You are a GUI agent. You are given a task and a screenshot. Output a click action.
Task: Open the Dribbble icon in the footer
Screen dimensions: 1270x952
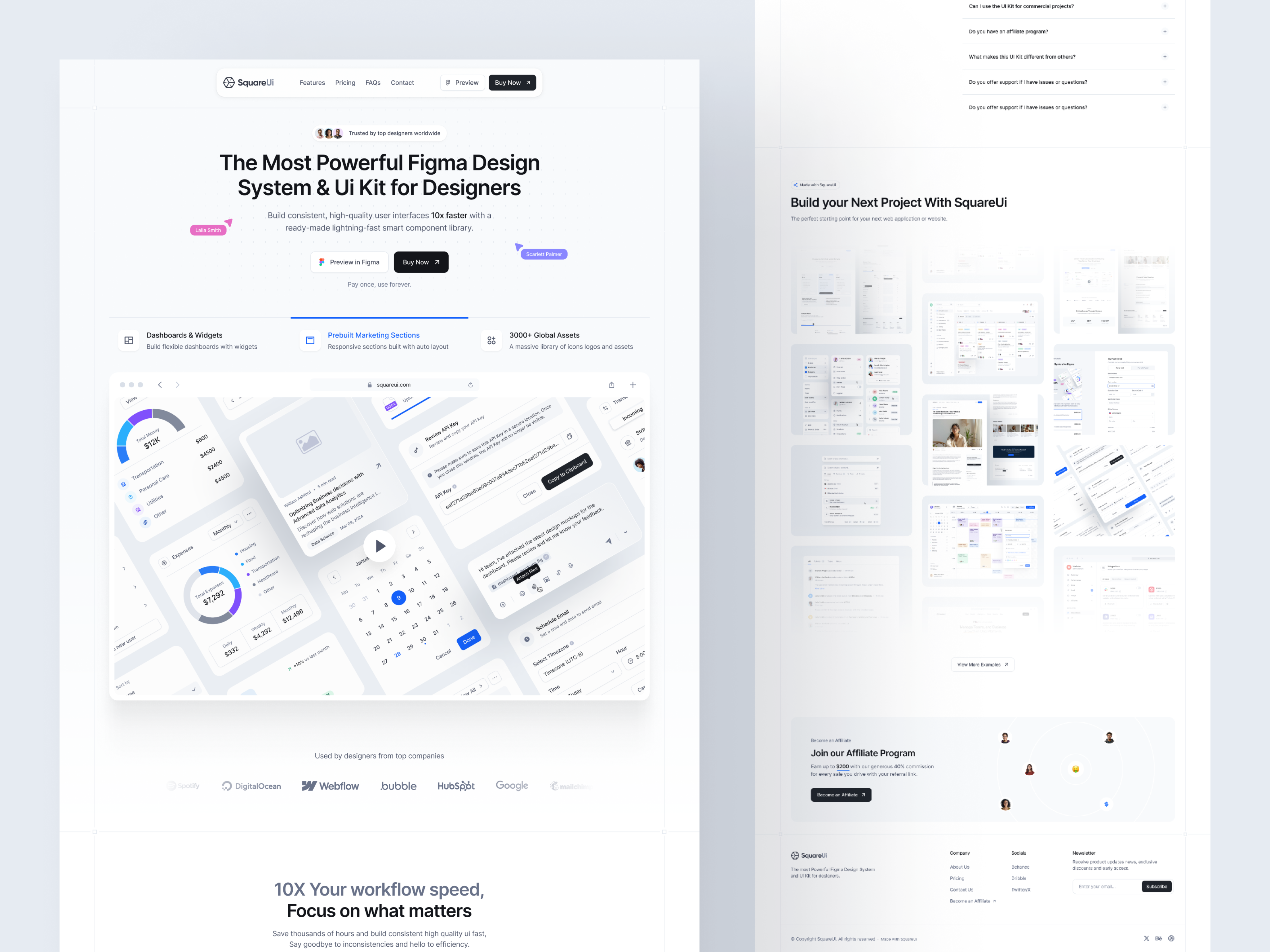1171,939
